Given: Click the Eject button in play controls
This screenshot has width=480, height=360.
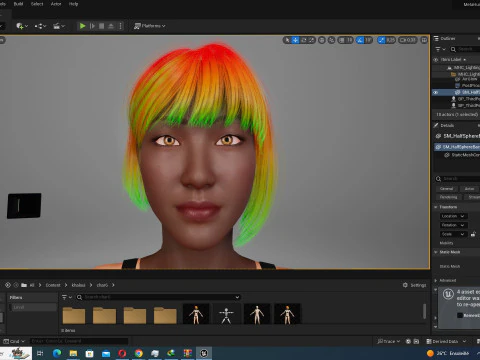Looking at the screenshot, I should (111, 26).
